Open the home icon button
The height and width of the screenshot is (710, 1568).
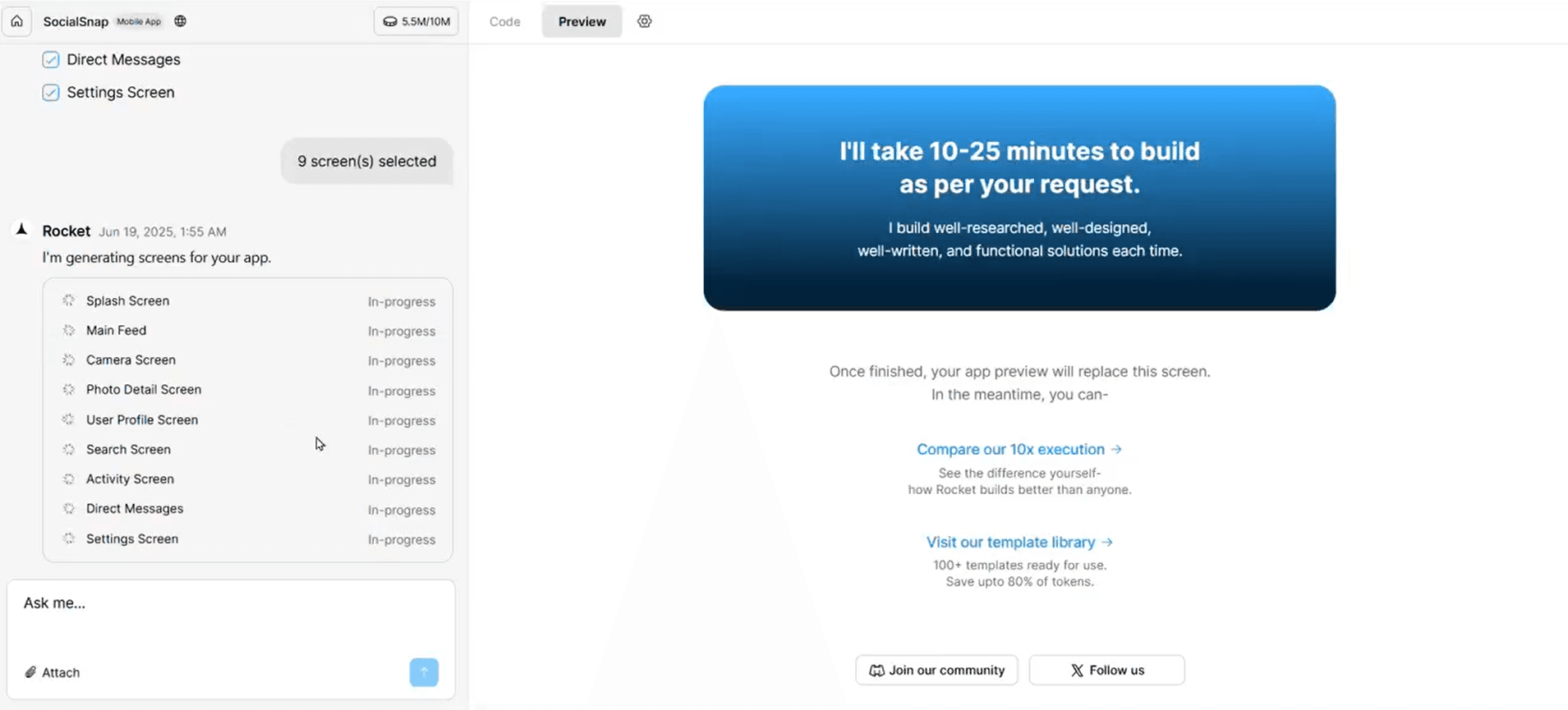click(16, 21)
